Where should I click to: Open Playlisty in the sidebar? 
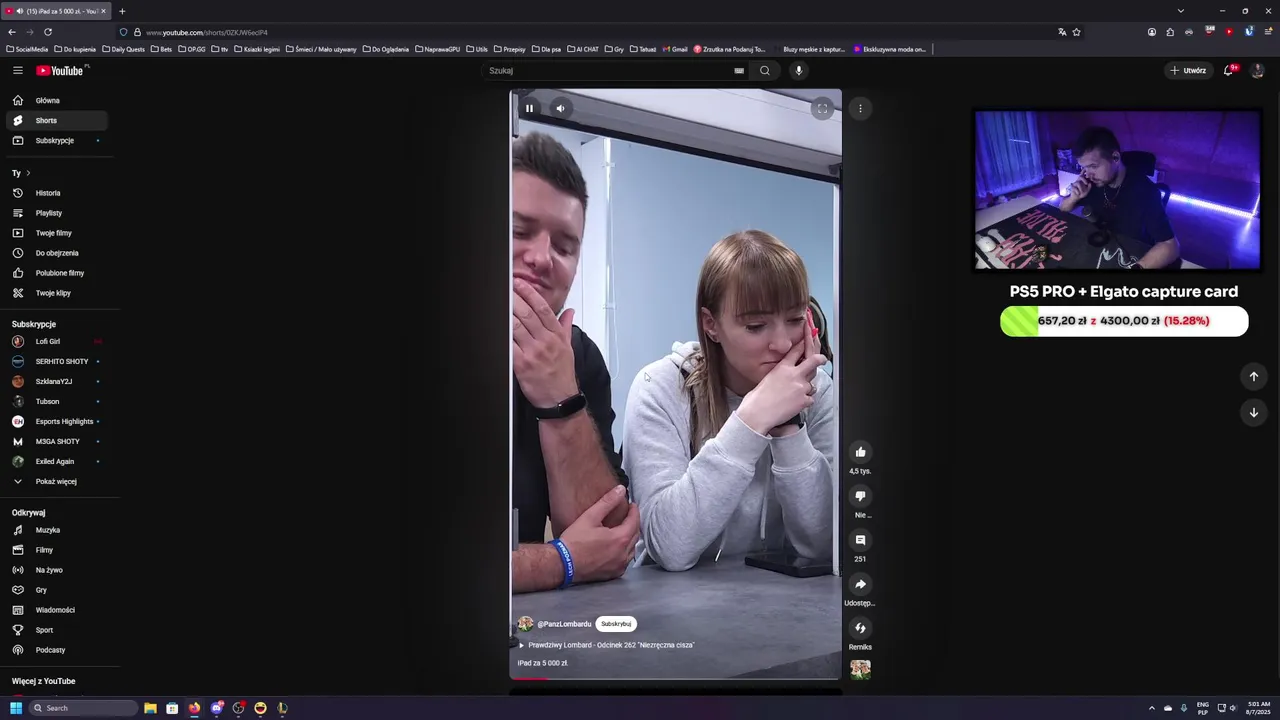click(x=56, y=213)
